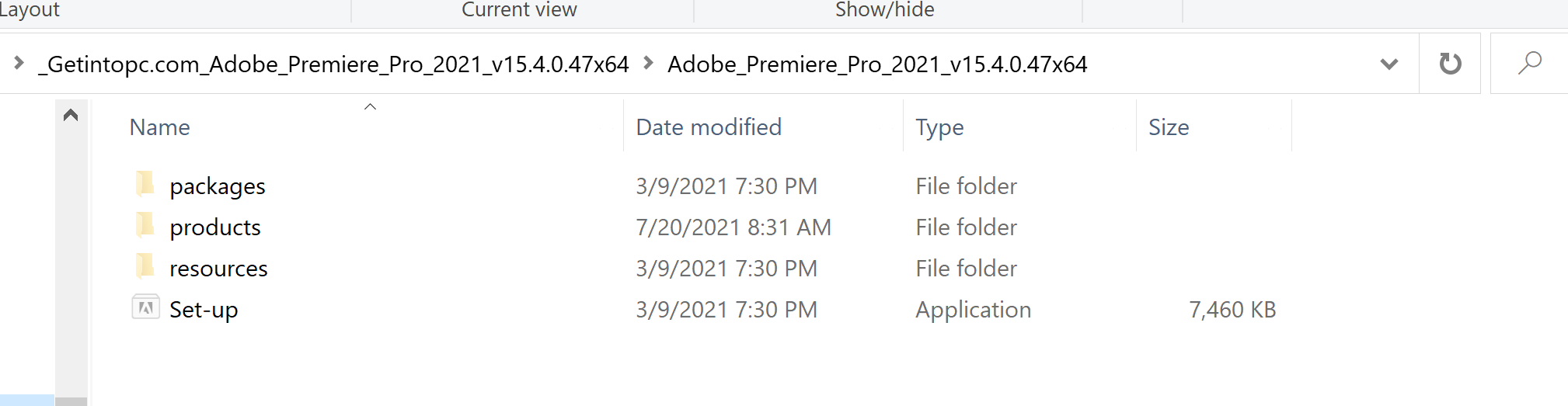Click the search magnifier icon
Viewport: 1568px width, 406px height.
click(1529, 64)
